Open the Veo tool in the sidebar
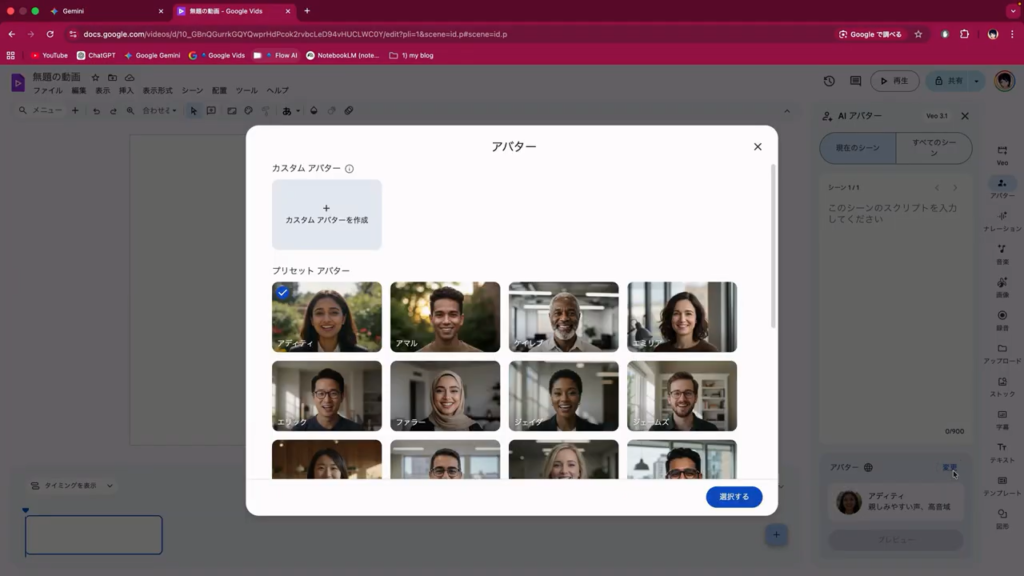 tap(1001, 154)
